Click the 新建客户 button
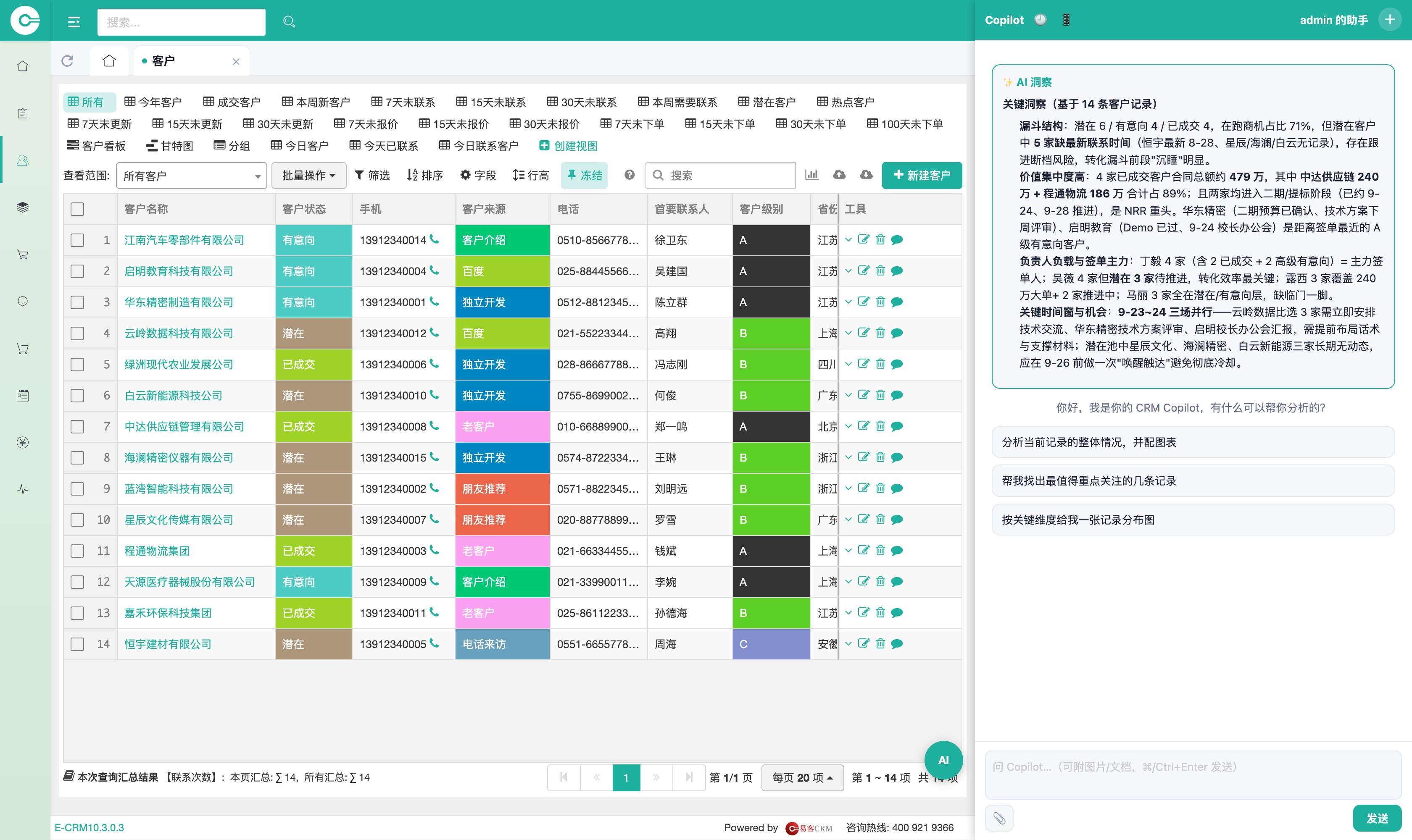1412x840 pixels. [922, 176]
